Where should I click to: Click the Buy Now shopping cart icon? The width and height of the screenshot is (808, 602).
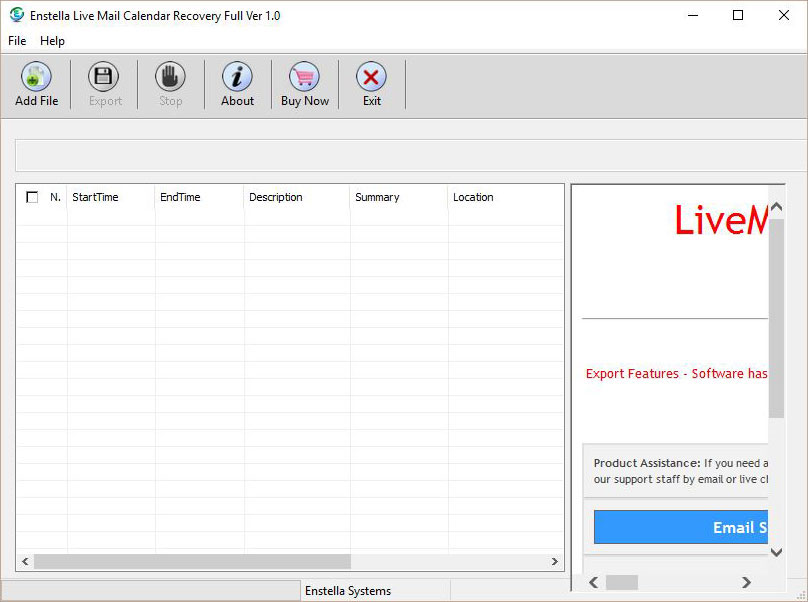pos(304,77)
